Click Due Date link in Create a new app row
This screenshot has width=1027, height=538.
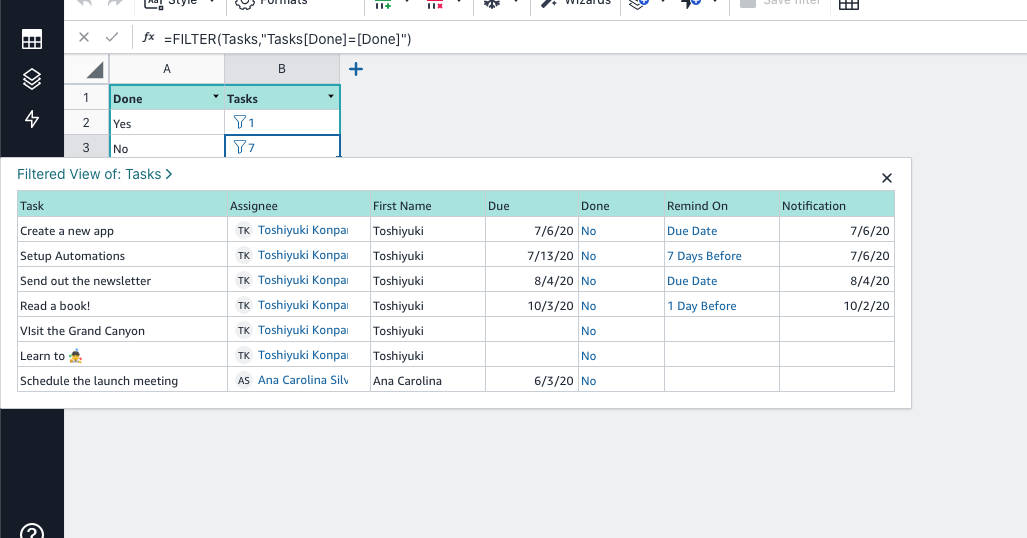[692, 231]
